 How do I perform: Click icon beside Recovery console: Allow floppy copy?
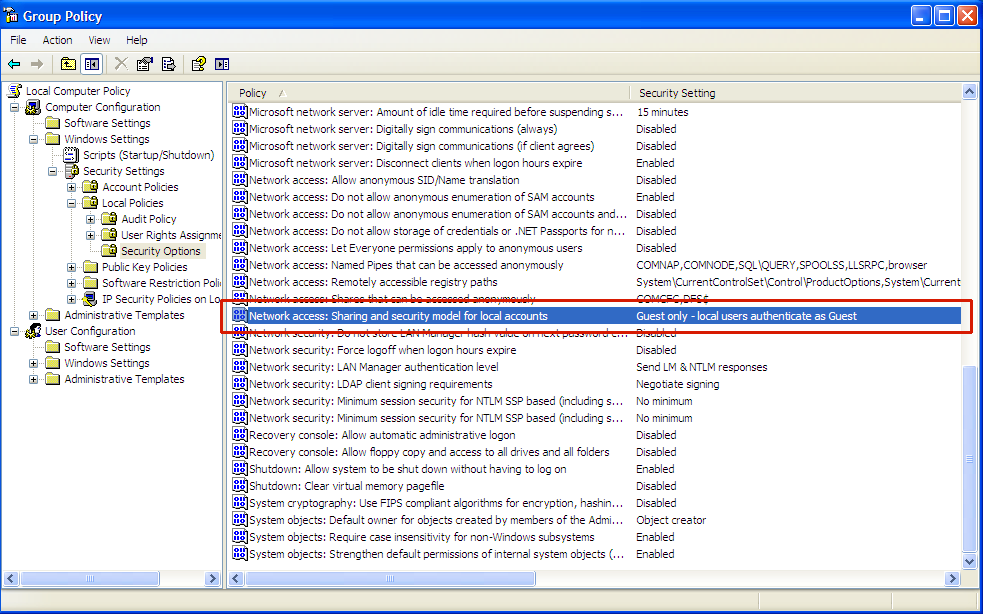coord(239,452)
